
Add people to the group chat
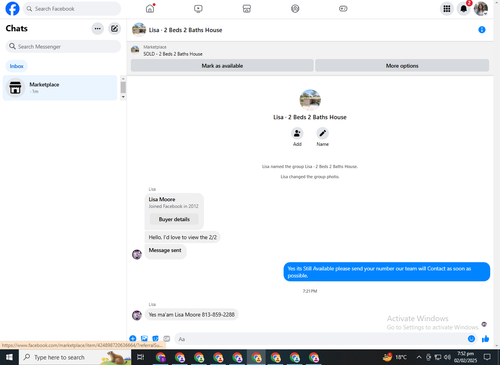[x=297, y=134]
